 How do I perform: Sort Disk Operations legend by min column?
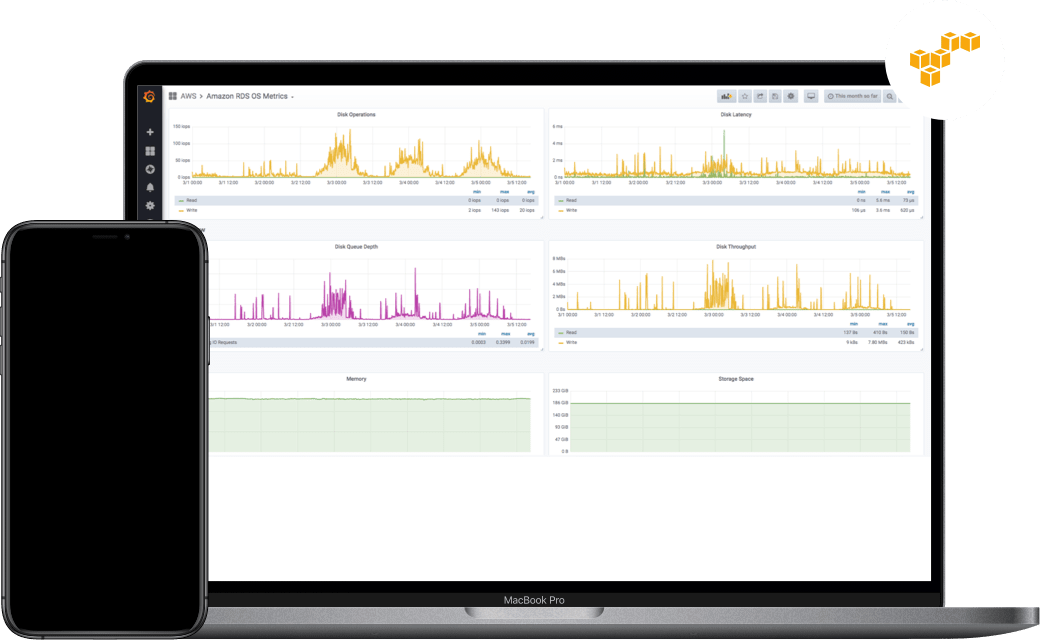[x=477, y=192]
